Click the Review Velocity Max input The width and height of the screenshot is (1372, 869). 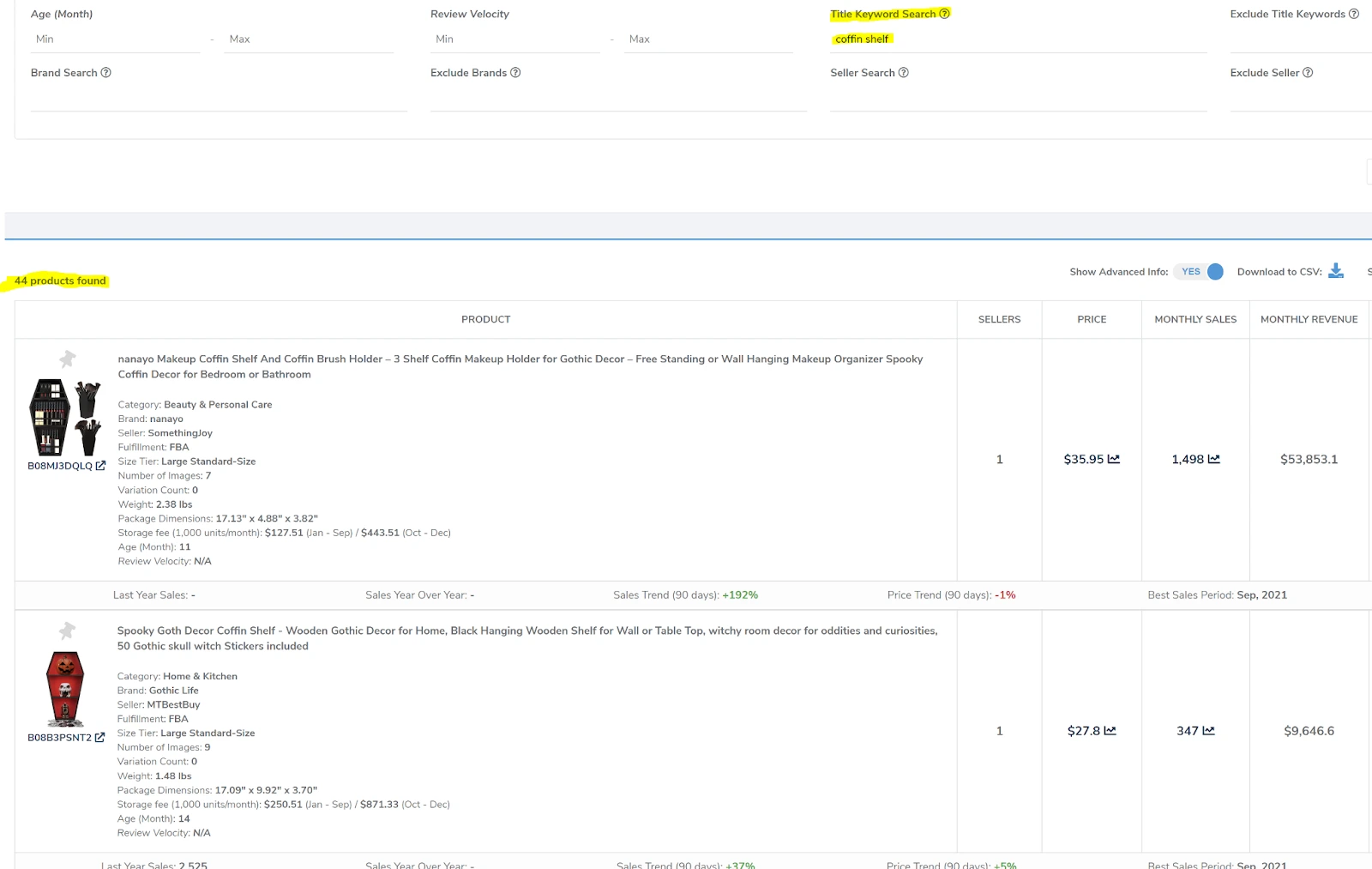708,39
